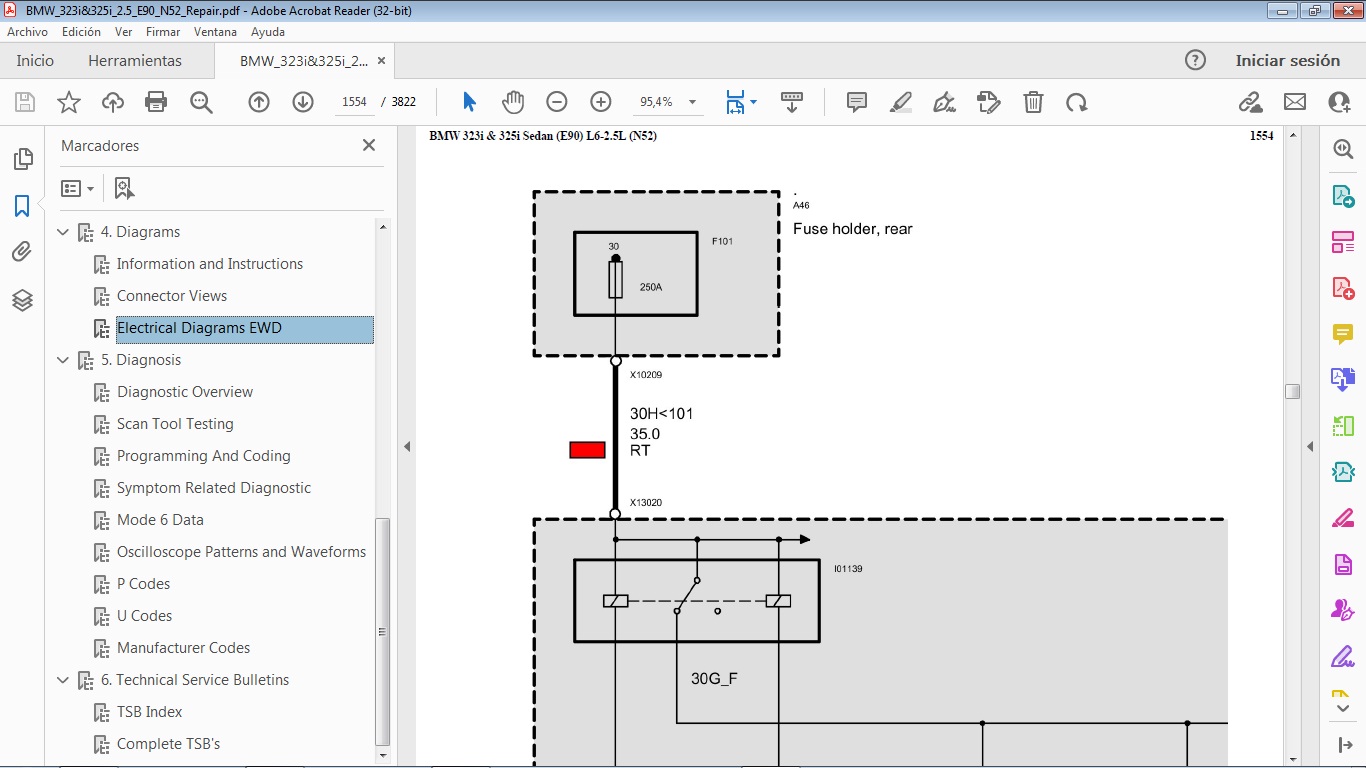Open bookmarks options dropdown
Image resolution: width=1366 pixels, height=768 pixels.
[78, 188]
